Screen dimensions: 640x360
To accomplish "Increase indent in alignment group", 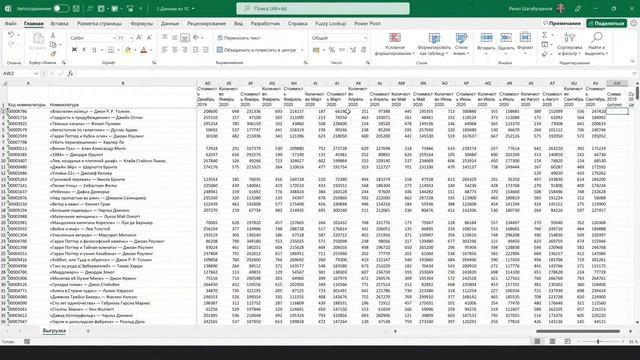I will tap(206, 50).
